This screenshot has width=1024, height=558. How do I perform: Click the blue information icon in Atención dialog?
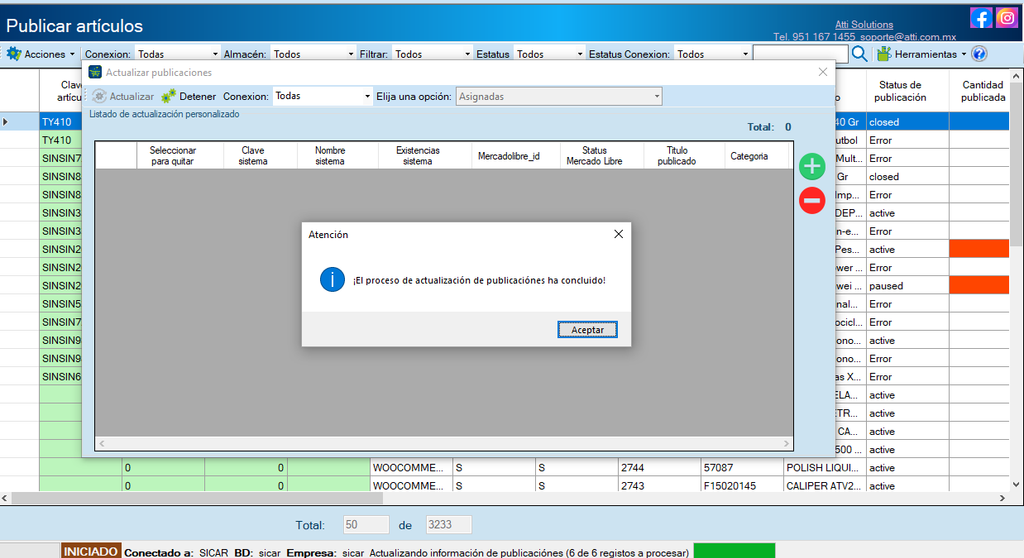pos(332,280)
